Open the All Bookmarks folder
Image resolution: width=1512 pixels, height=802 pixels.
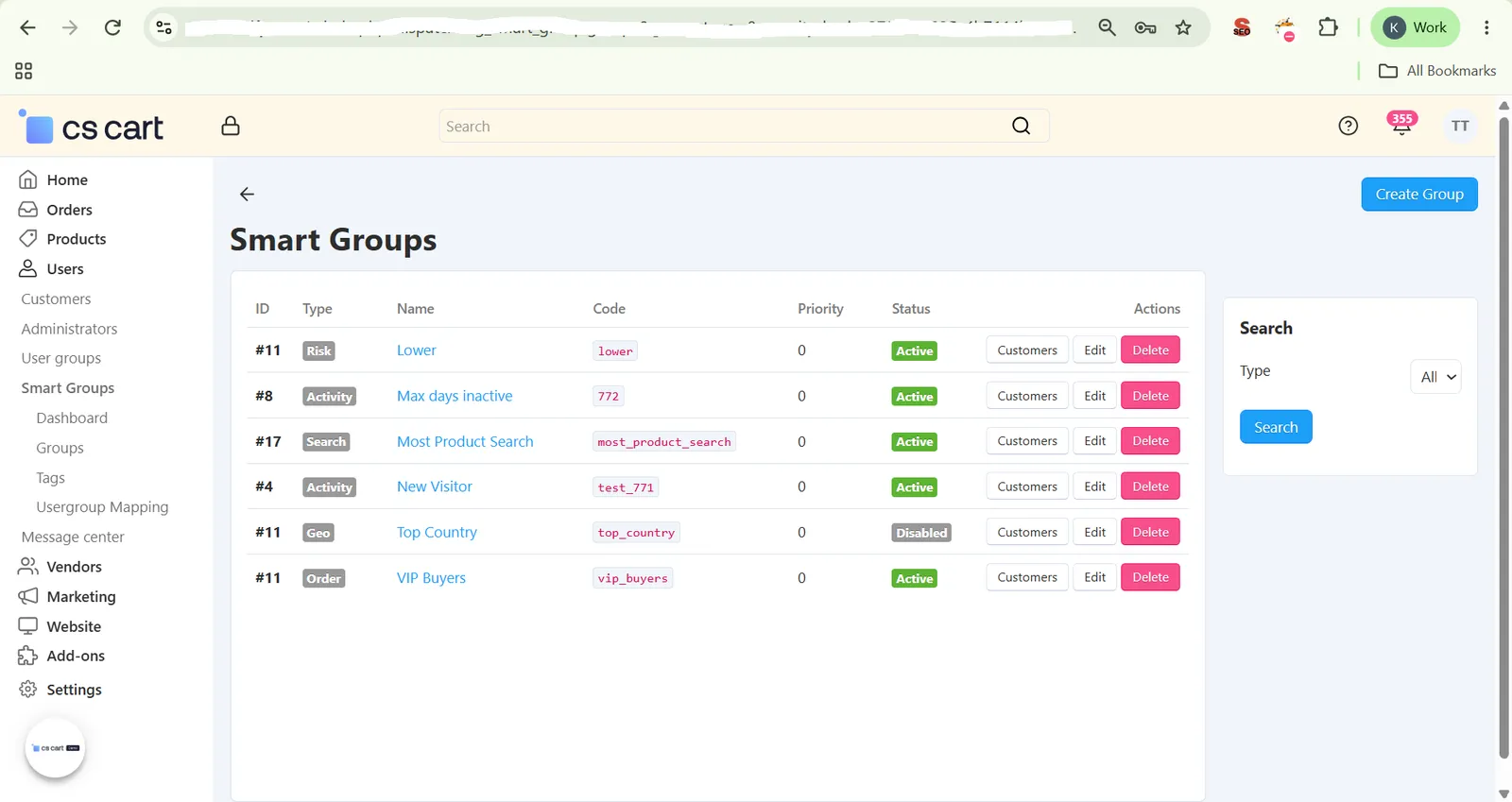click(1437, 71)
